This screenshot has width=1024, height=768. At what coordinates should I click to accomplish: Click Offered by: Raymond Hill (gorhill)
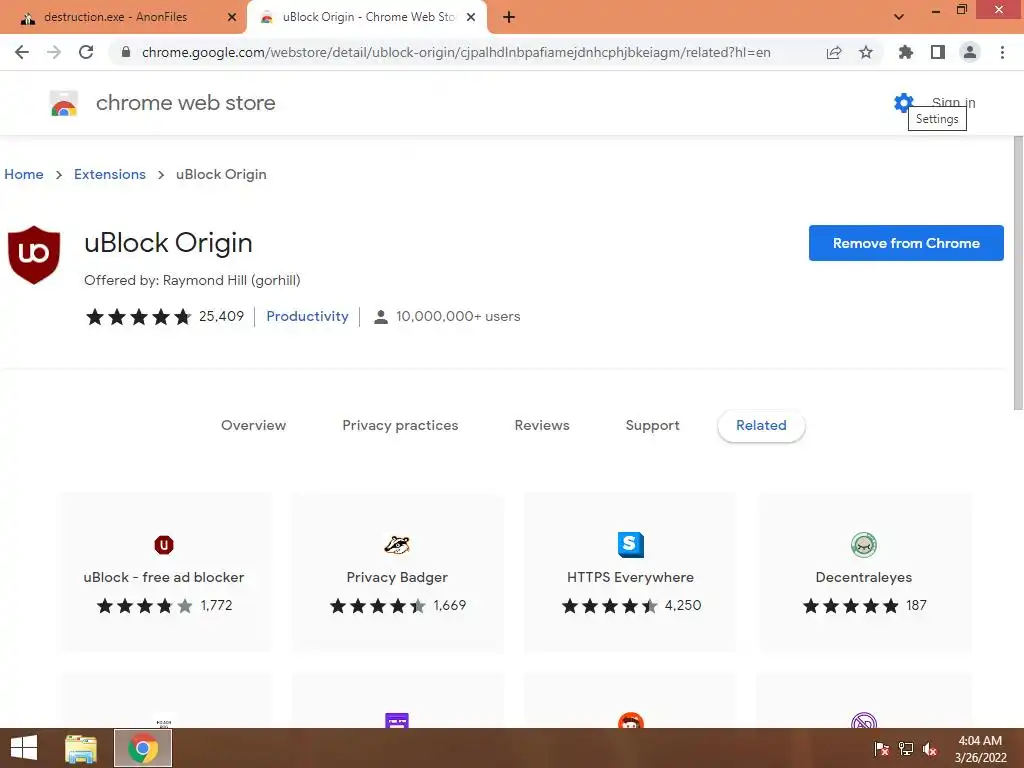point(192,280)
